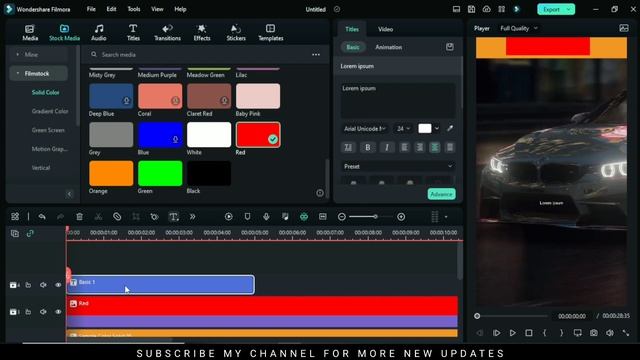The width and height of the screenshot is (640, 360).
Task: Select the Basic 1 title clip on timeline
Action: click(x=161, y=285)
